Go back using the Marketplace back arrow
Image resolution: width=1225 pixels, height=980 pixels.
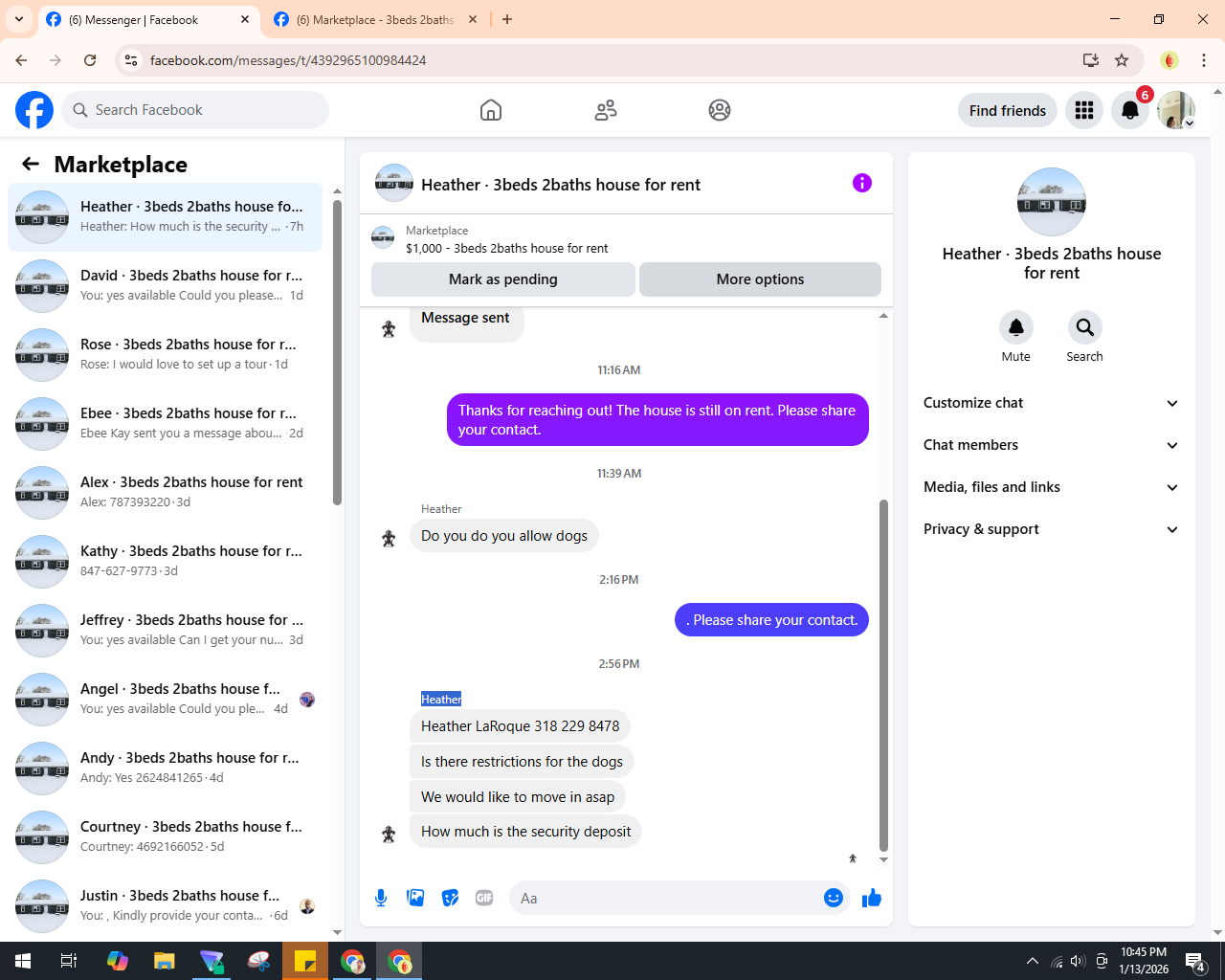coord(31,164)
